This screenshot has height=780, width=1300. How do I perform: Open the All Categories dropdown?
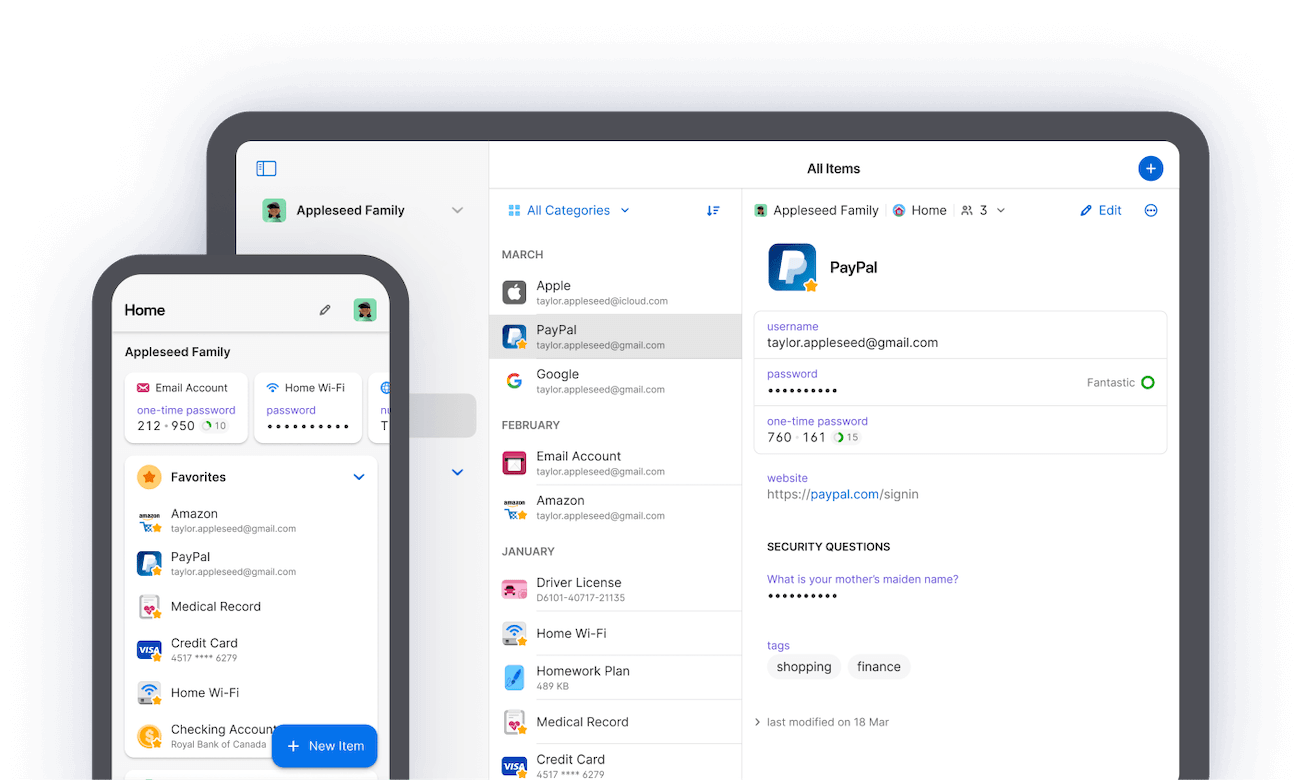(x=567, y=210)
